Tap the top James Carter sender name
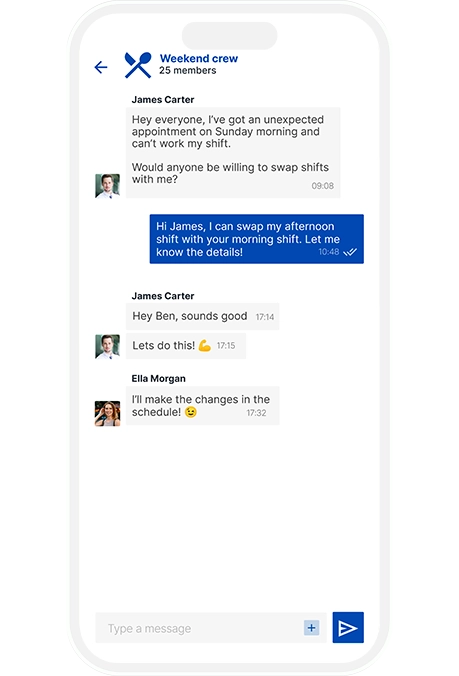Screen dimensions: 459x676 pyautogui.click(x=163, y=100)
